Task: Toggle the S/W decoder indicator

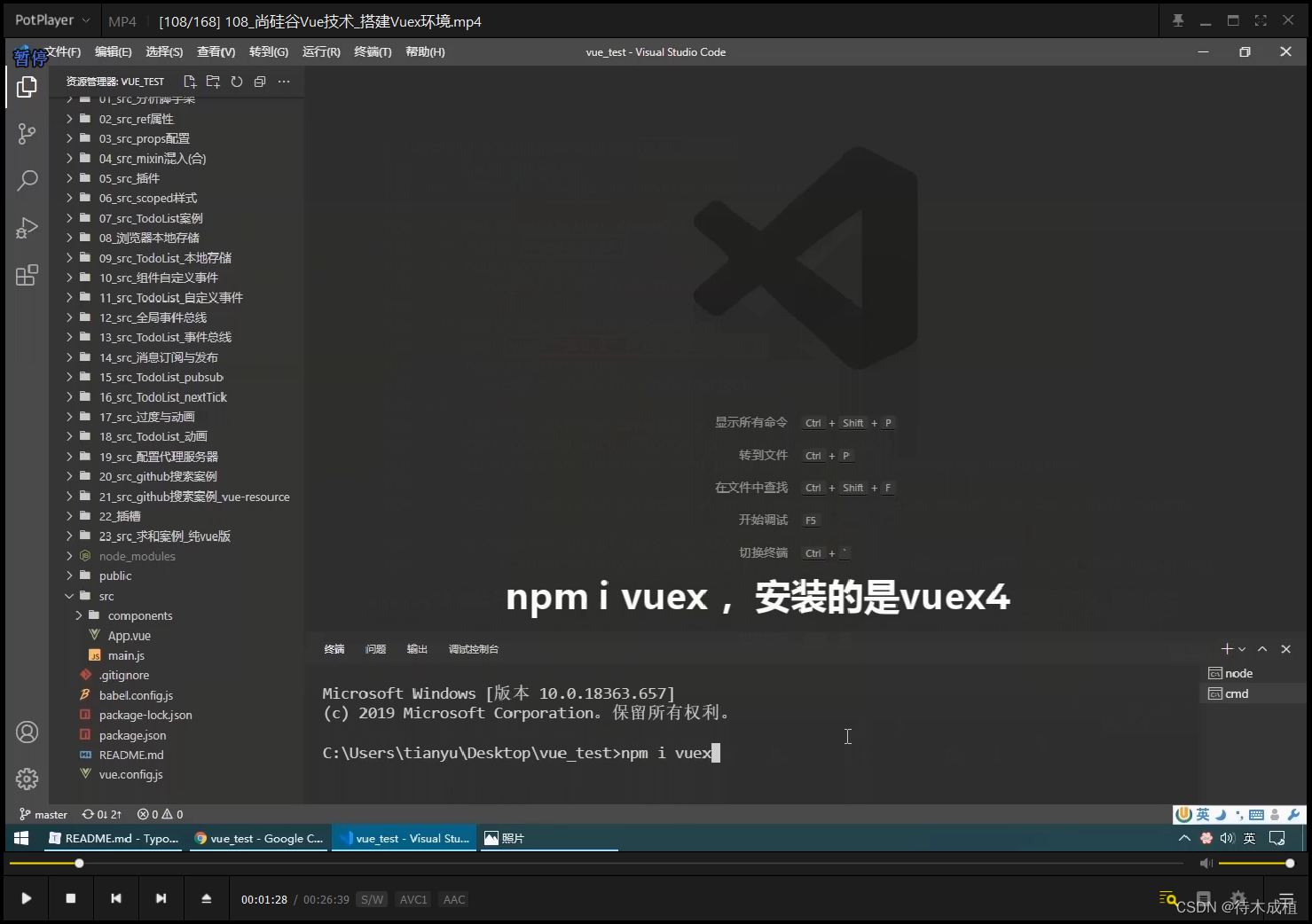Action: [373, 899]
